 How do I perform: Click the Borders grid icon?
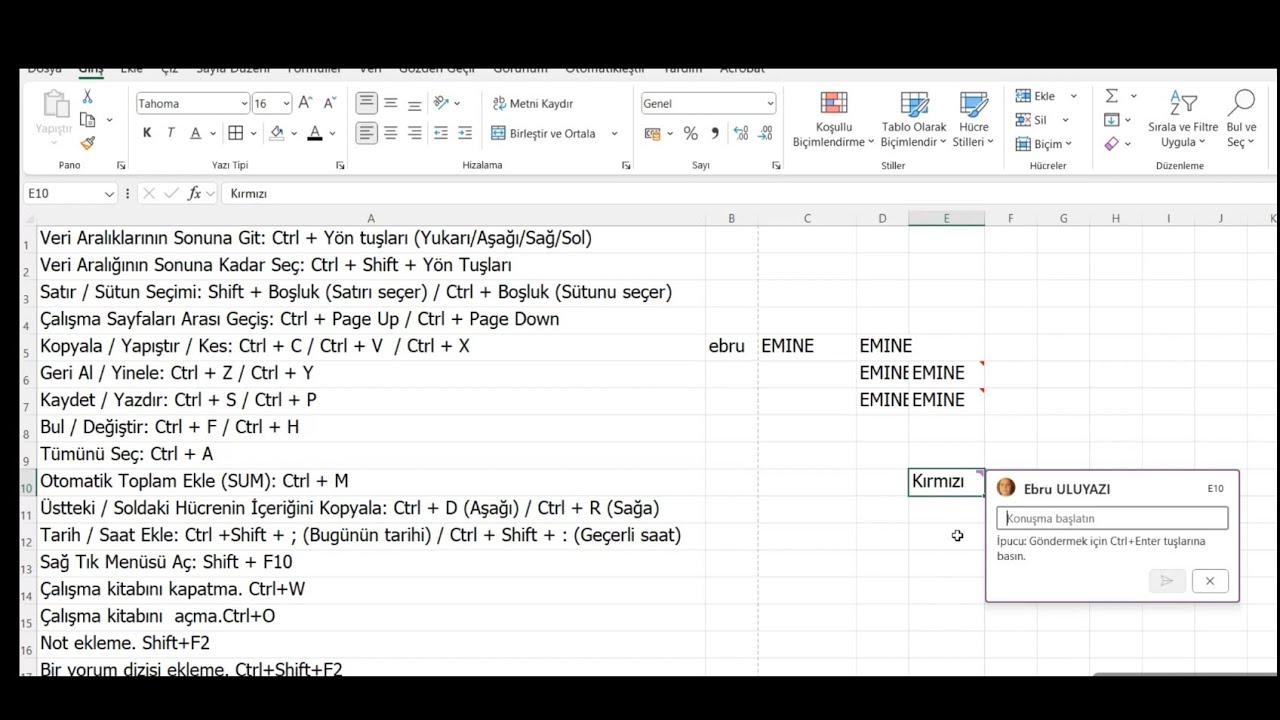coord(235,133)
